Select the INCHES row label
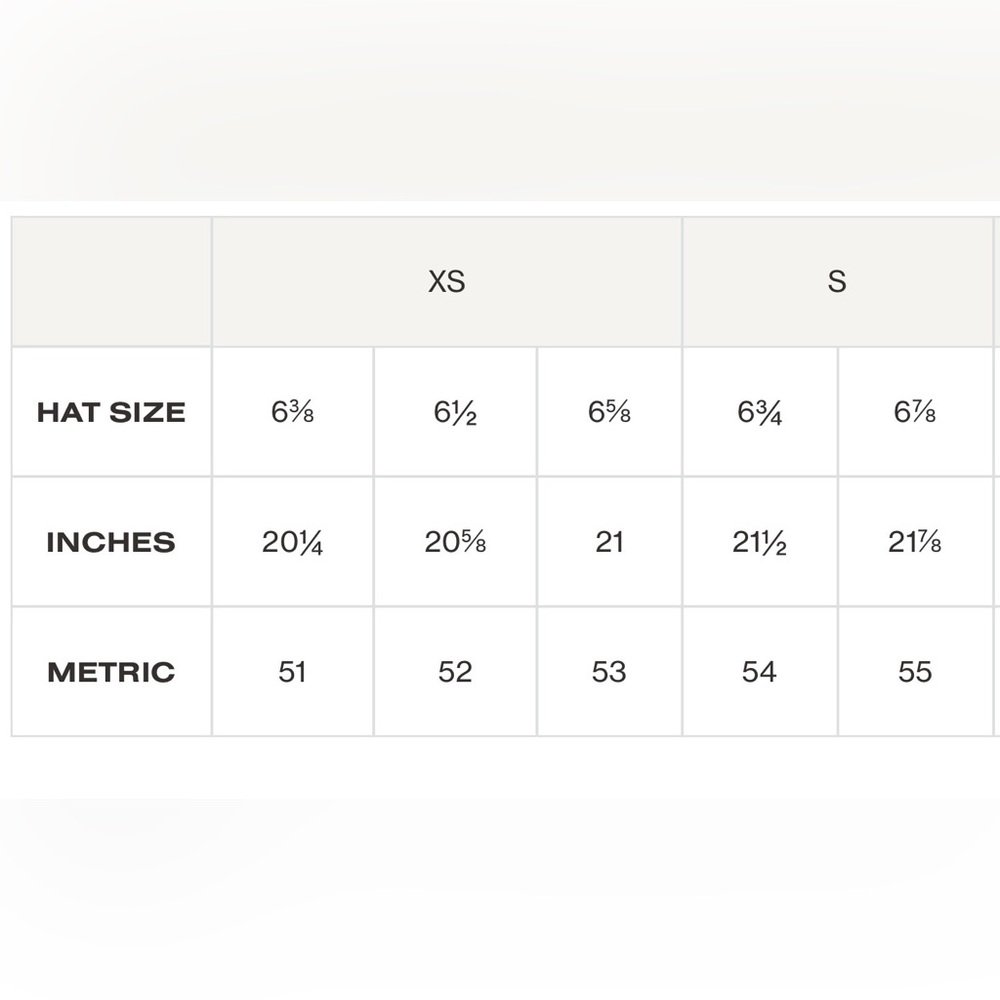 point(112,542)
